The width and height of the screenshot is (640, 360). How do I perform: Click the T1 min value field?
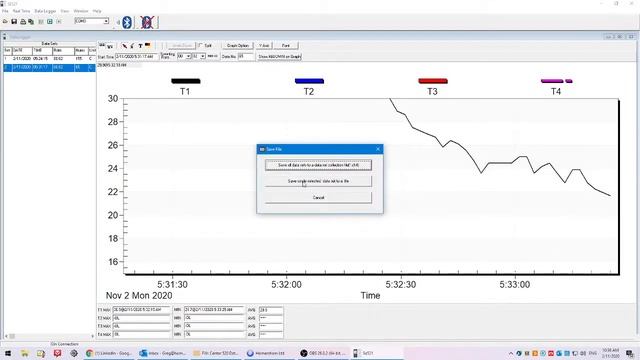click(214, 310)
